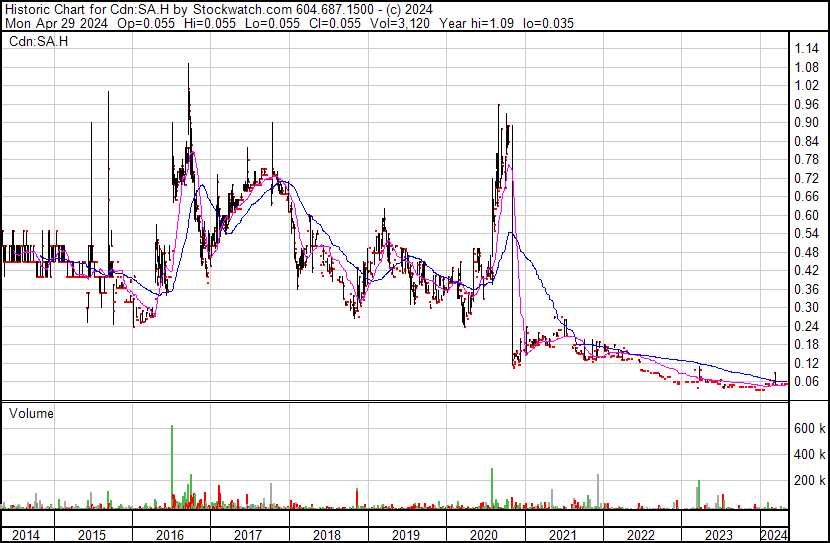The width and height of the screenshot is (830, 543).
Task: Click the Stockwatch.com text in chart title
Action: pyautogui.click(x=242, y=9)
